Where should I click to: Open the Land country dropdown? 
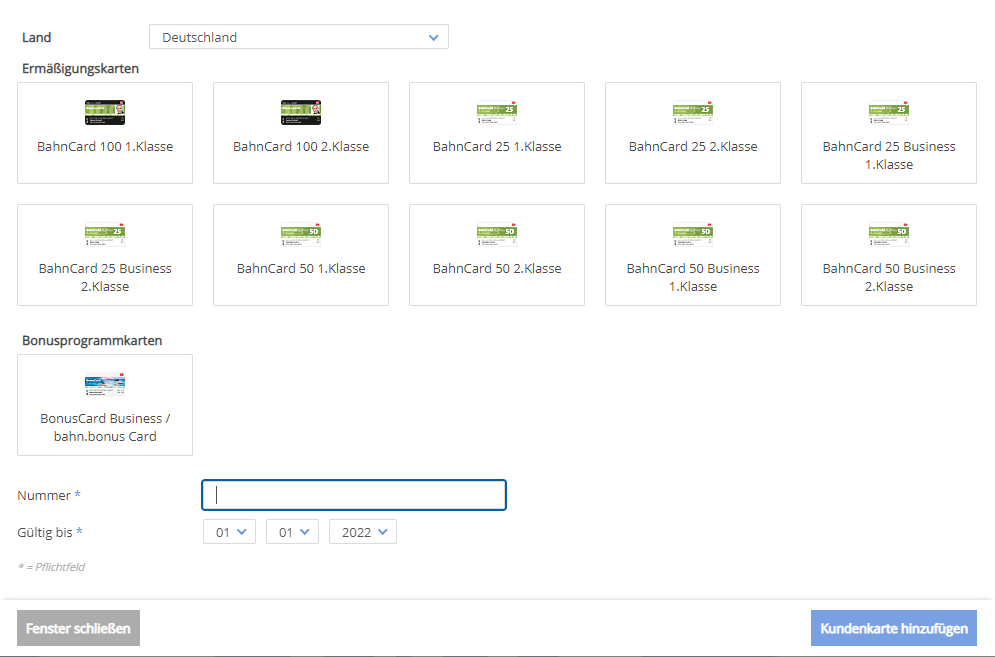(299, 37)
